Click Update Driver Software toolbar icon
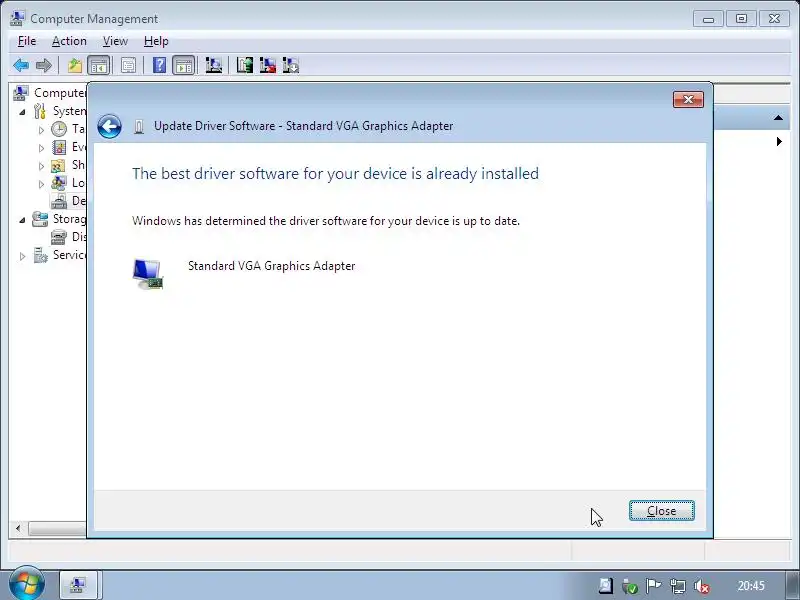800x600 pixels. 244,65
